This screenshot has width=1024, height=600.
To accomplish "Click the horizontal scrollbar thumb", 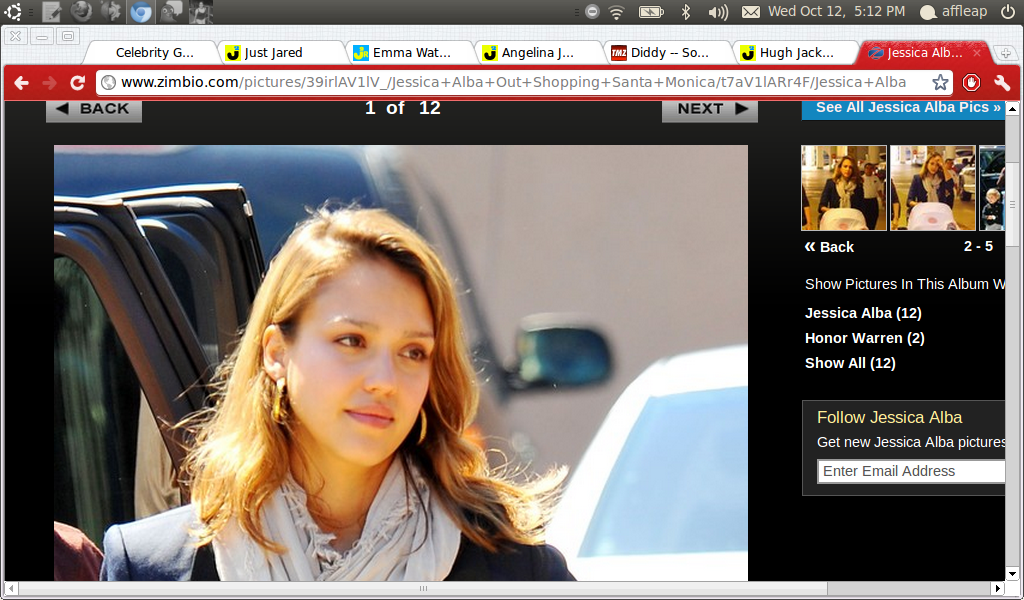I will pyautogui.click(x=423, y=588).
